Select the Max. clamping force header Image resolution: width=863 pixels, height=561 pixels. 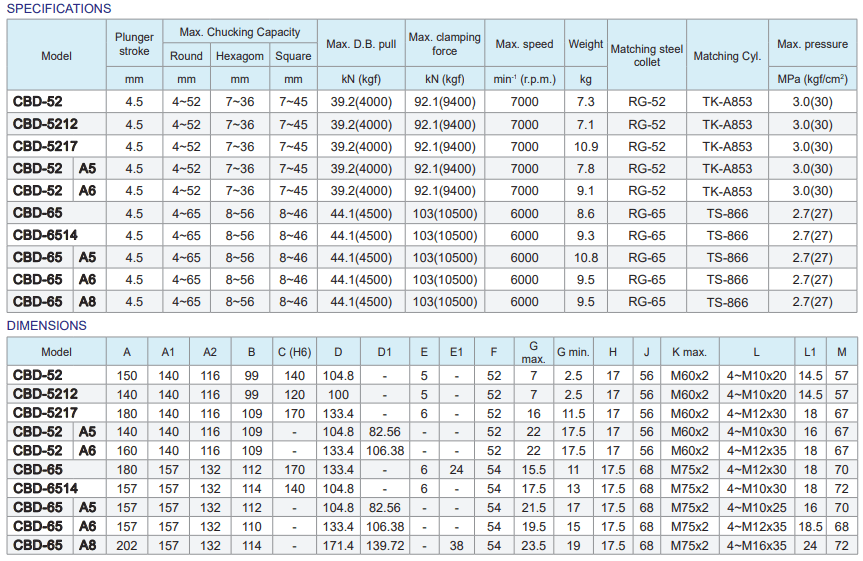tap(444, 44)
